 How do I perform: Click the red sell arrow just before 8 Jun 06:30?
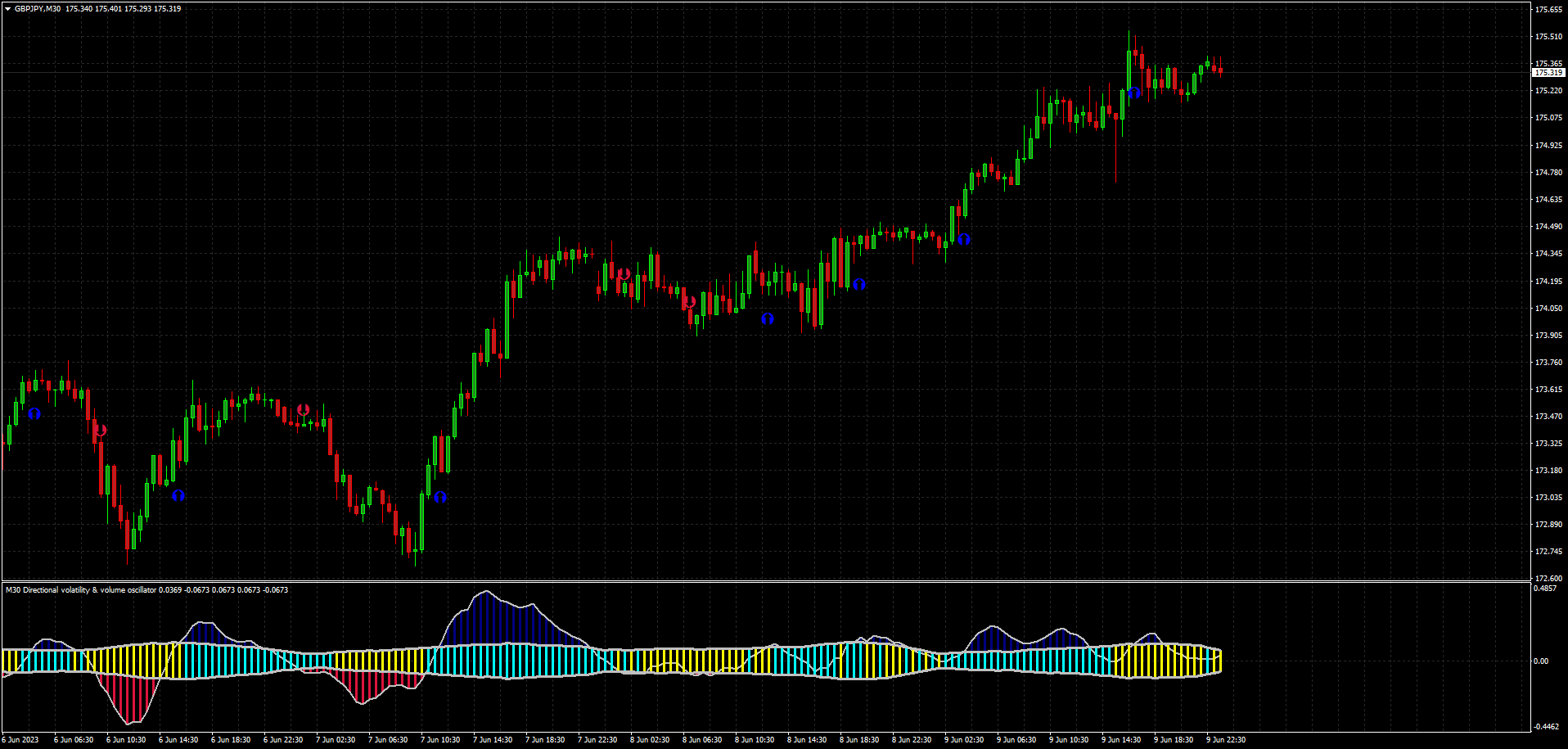[x=689, y=302]
